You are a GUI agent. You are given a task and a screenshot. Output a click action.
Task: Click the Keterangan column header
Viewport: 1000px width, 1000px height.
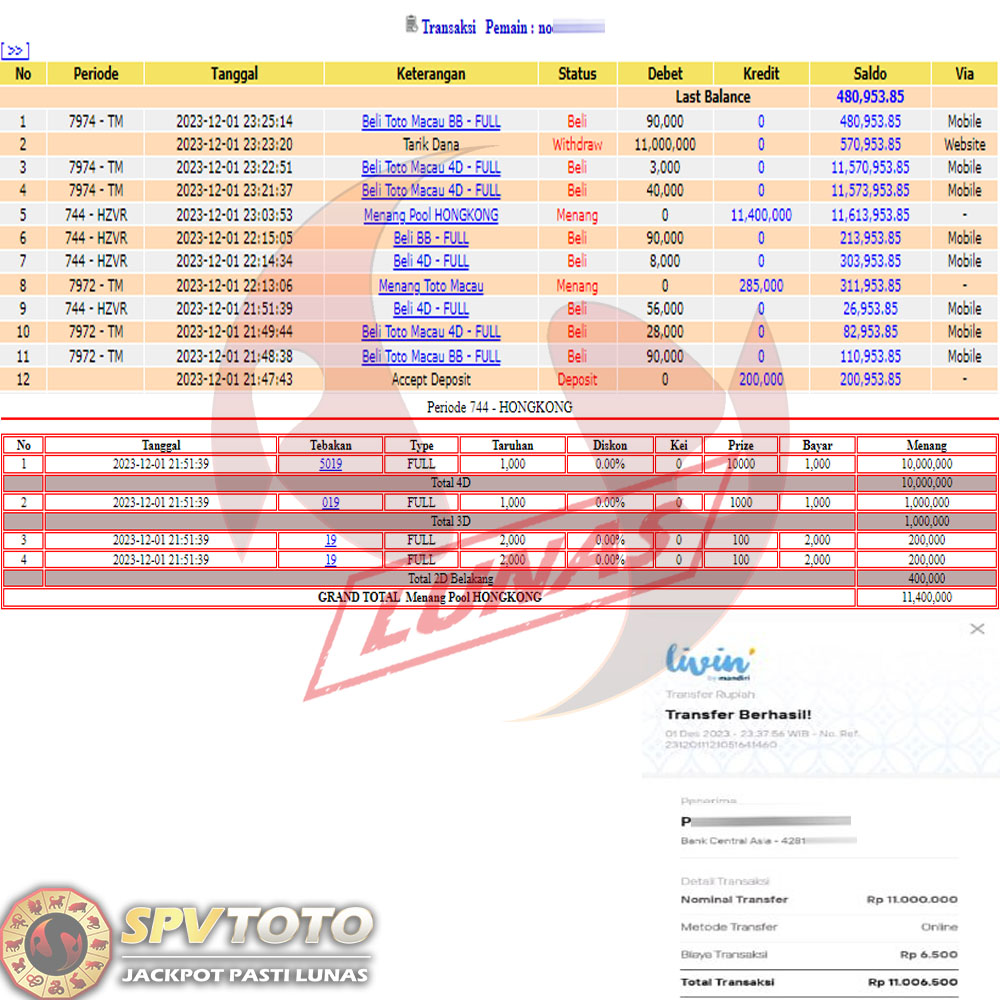(431, 73)
